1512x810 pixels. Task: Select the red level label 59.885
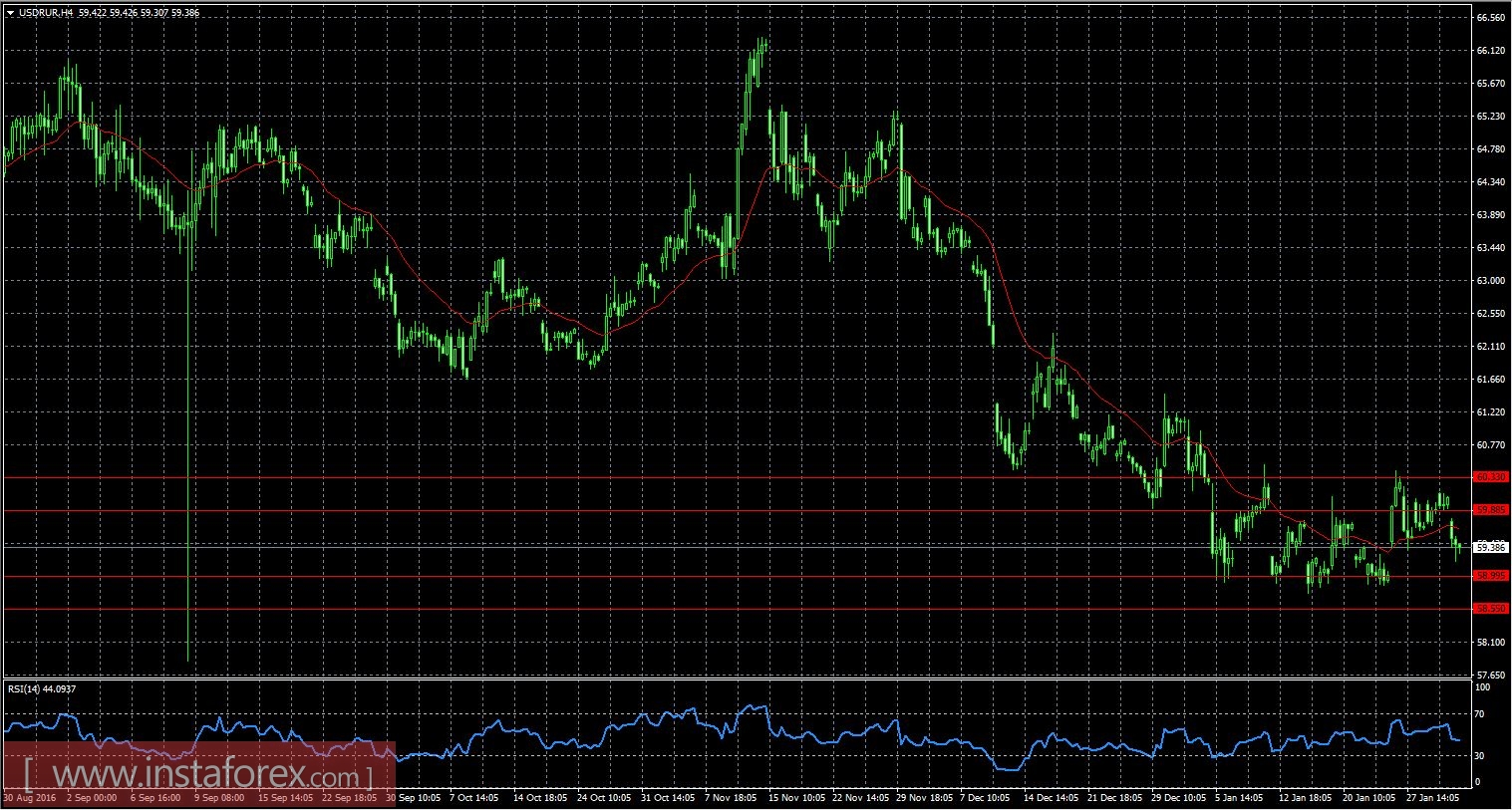click(1492, 511)
